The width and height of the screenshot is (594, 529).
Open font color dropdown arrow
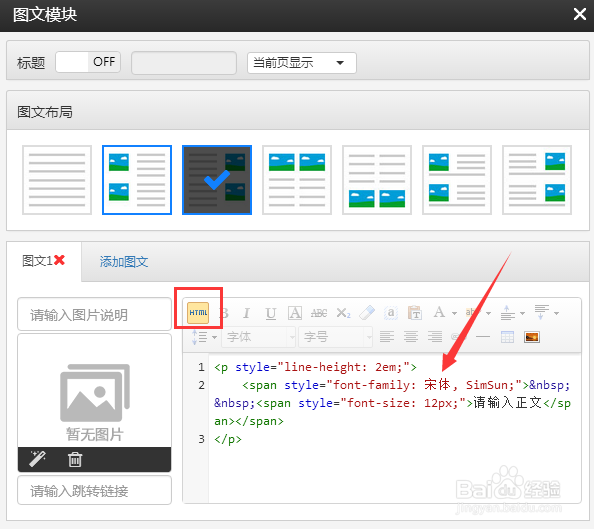click(x=454, y=313)
